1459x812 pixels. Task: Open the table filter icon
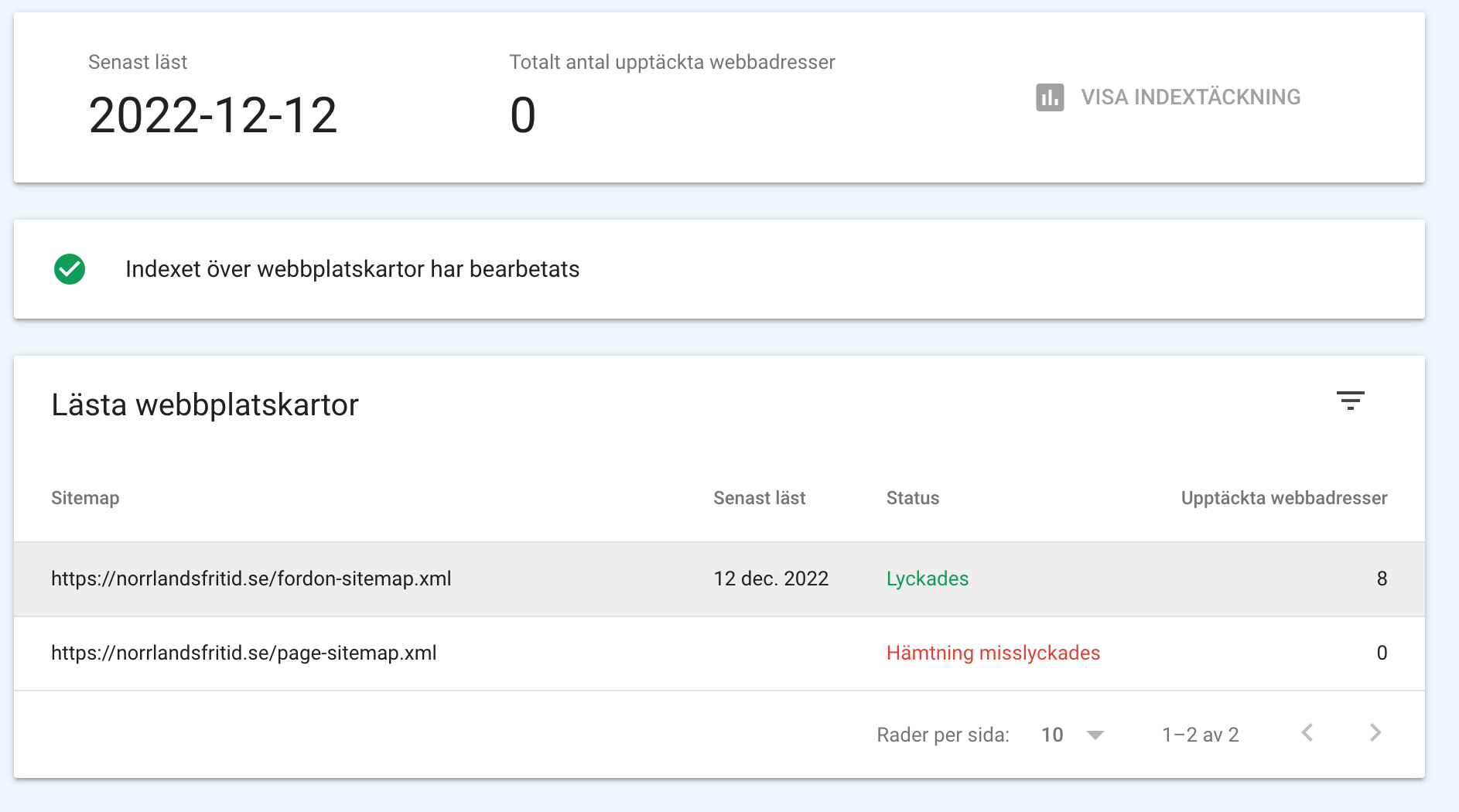(x=1350, y=401)
